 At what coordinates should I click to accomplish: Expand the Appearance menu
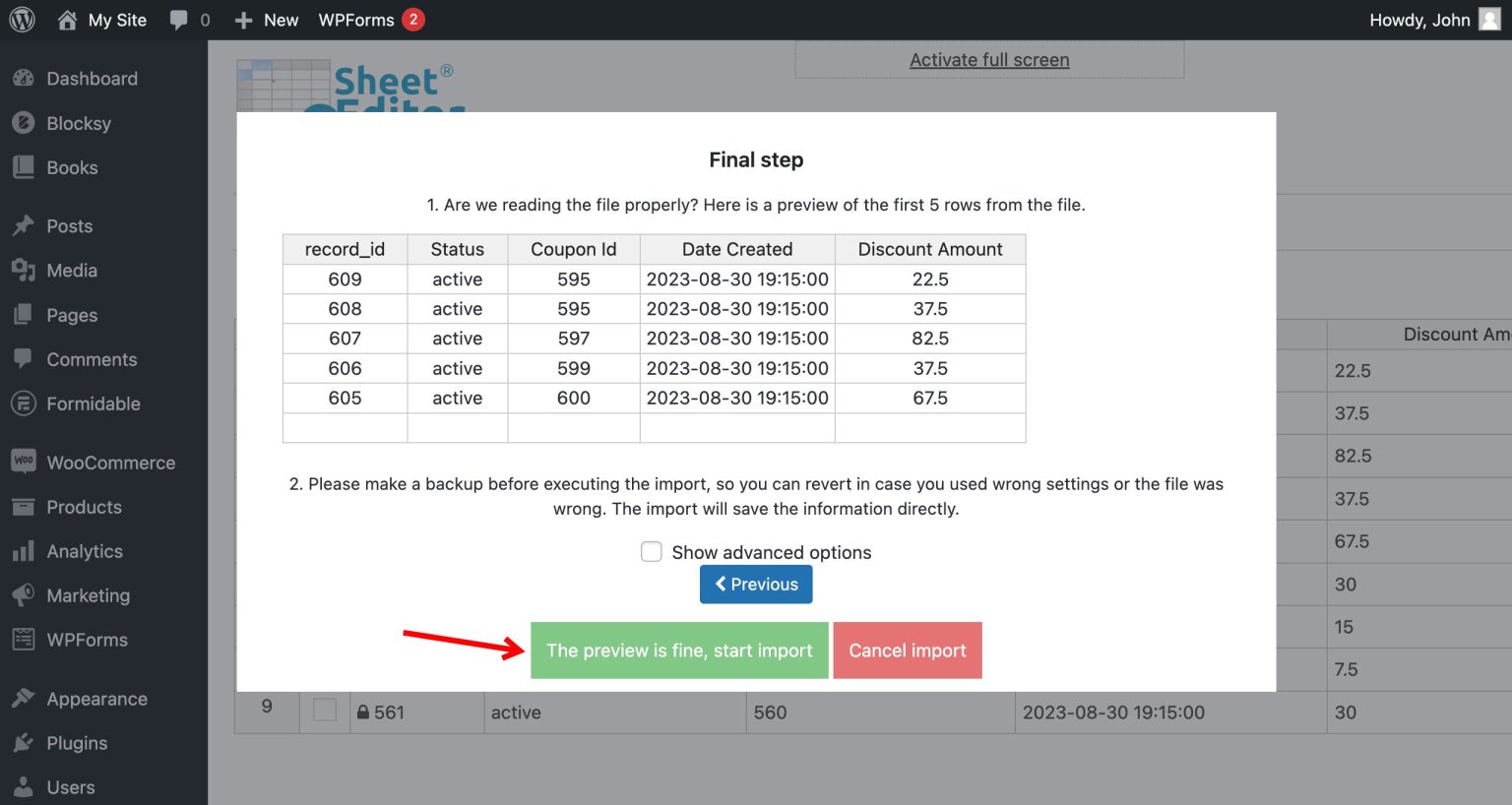click(x=94, y=699)
